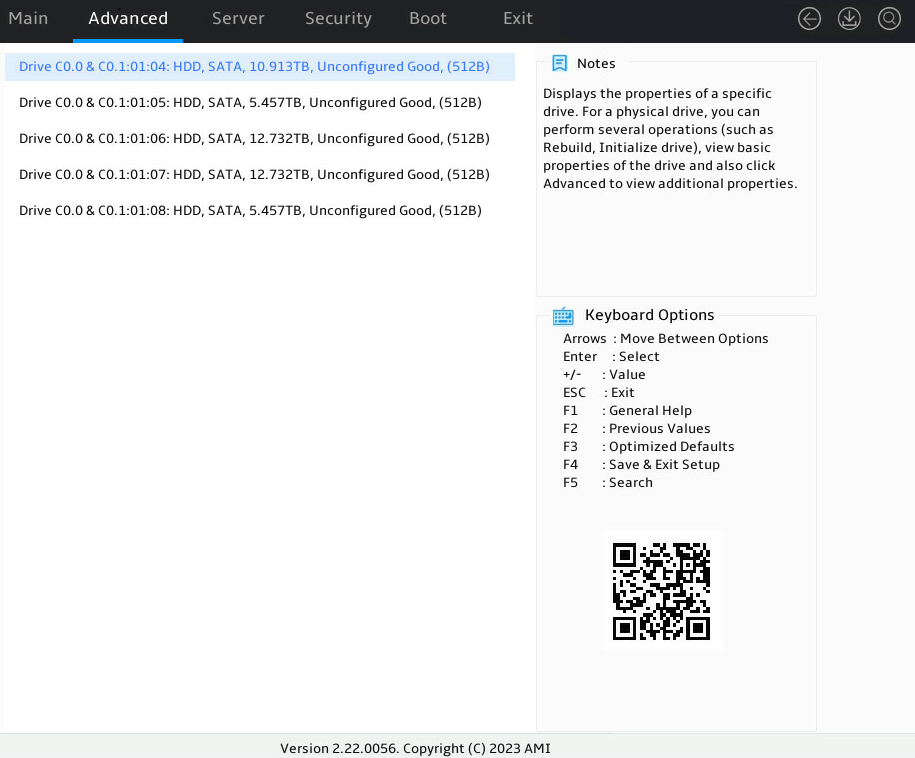This screenshot has height=758, width=915.
Task: Open the Boot tab
Action: coord(428,19)
